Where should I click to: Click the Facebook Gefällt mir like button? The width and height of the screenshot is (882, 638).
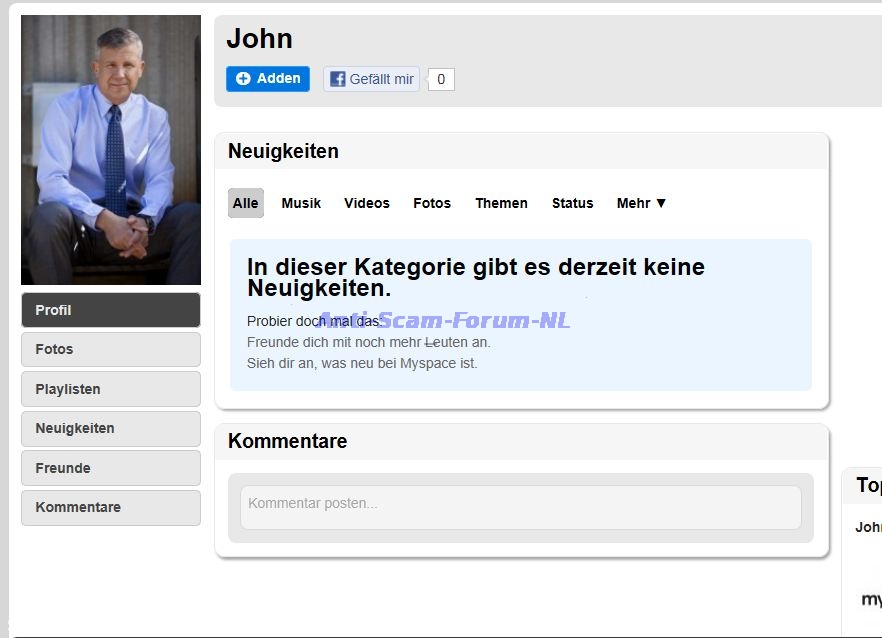[371, 79]
